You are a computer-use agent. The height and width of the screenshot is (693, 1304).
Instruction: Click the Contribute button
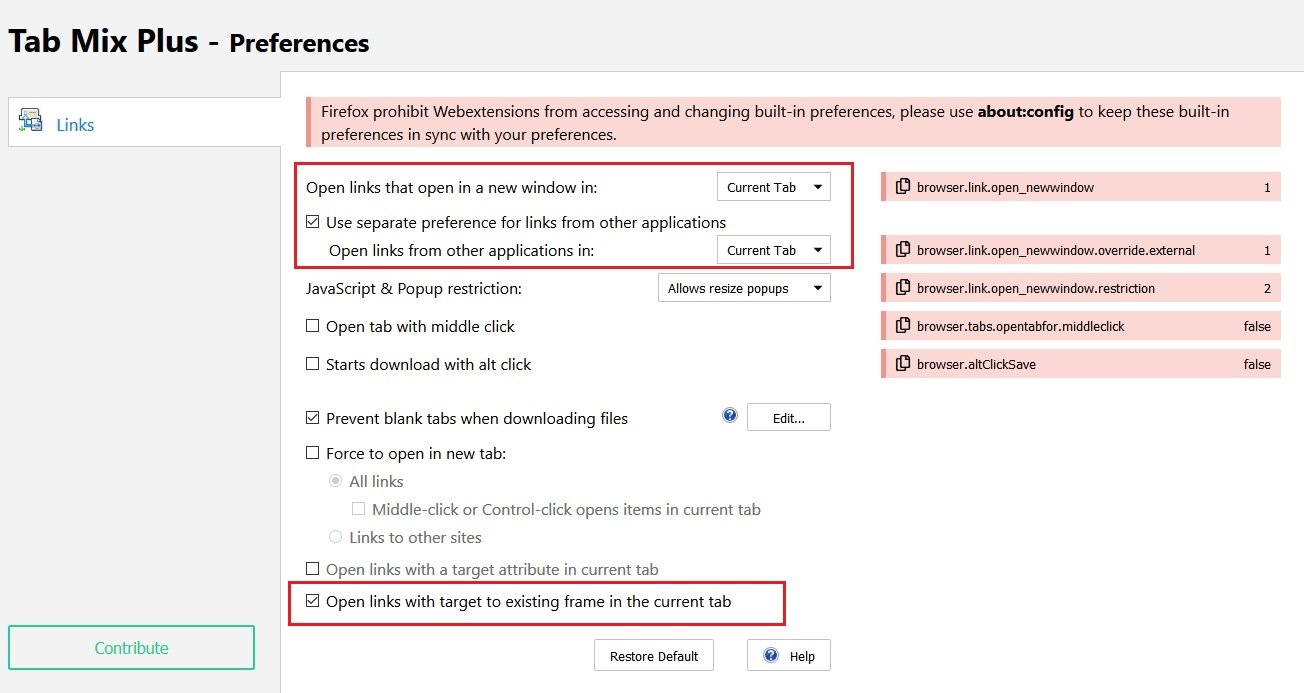pyautogui.click(x=131, y=648)
